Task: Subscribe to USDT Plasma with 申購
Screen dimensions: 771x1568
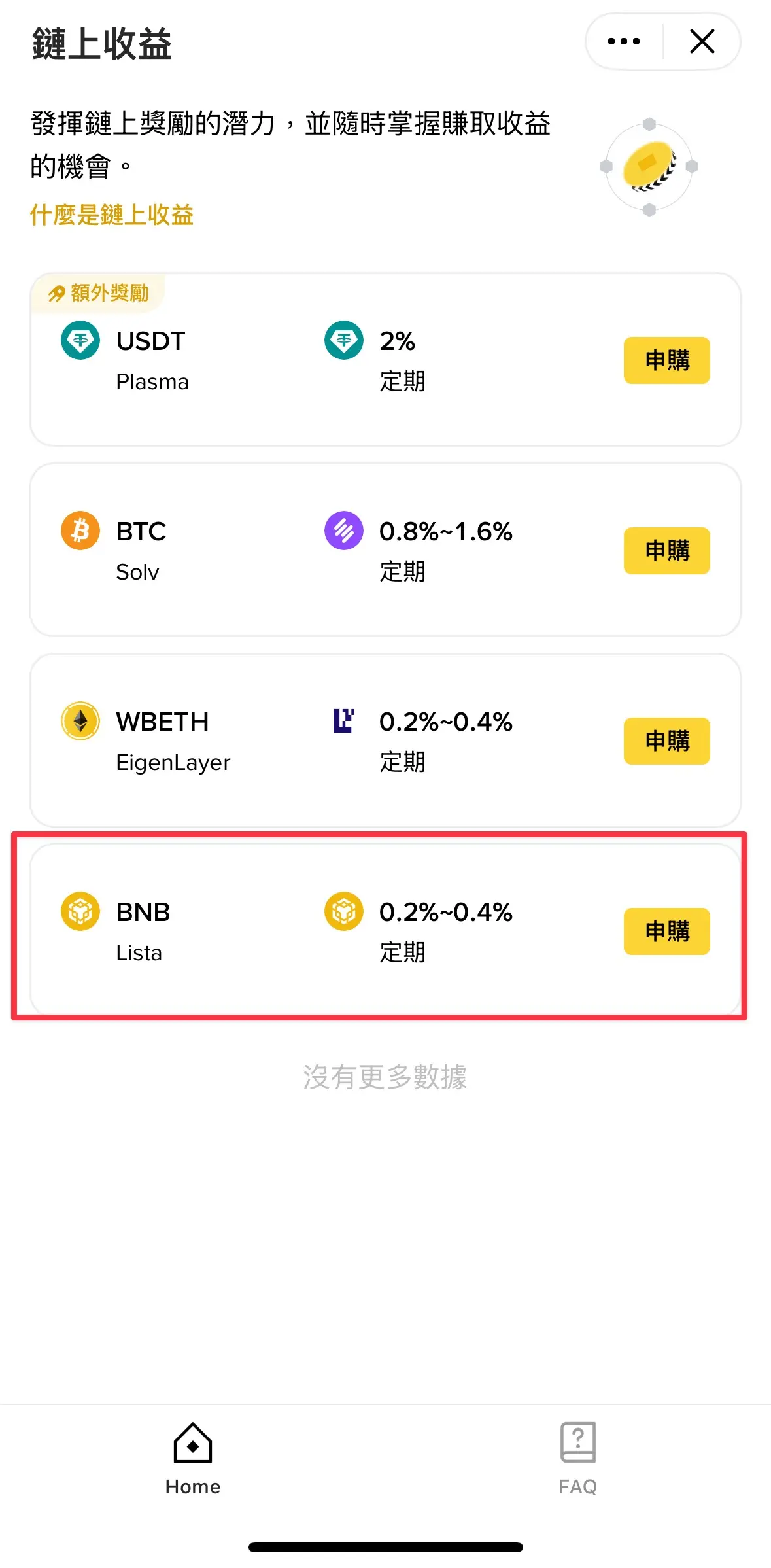Action: [667, 360]
